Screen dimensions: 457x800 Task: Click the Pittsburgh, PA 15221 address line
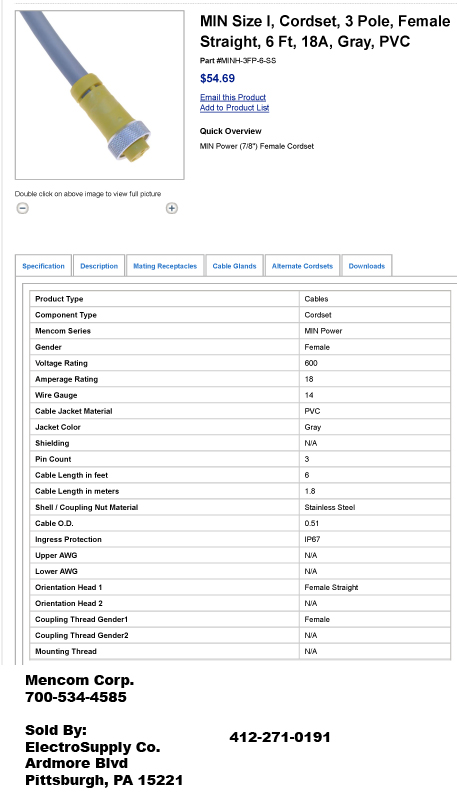104,780
